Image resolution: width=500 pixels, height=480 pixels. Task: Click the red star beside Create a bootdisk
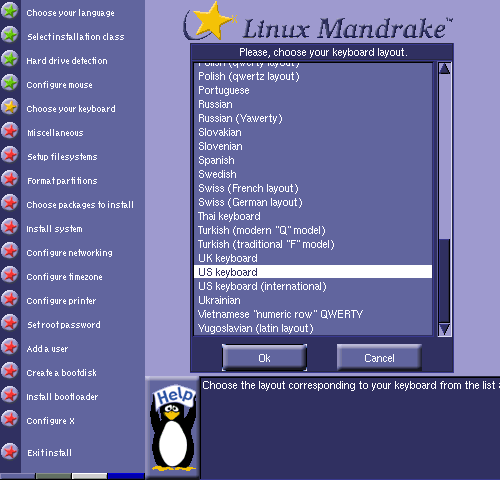click(10, 371)
